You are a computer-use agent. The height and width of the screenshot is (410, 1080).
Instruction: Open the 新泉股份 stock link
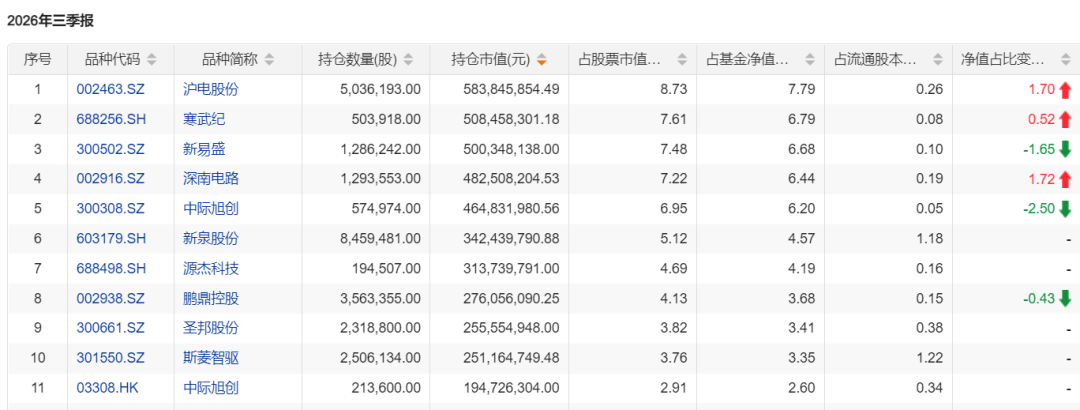[211, 238]
